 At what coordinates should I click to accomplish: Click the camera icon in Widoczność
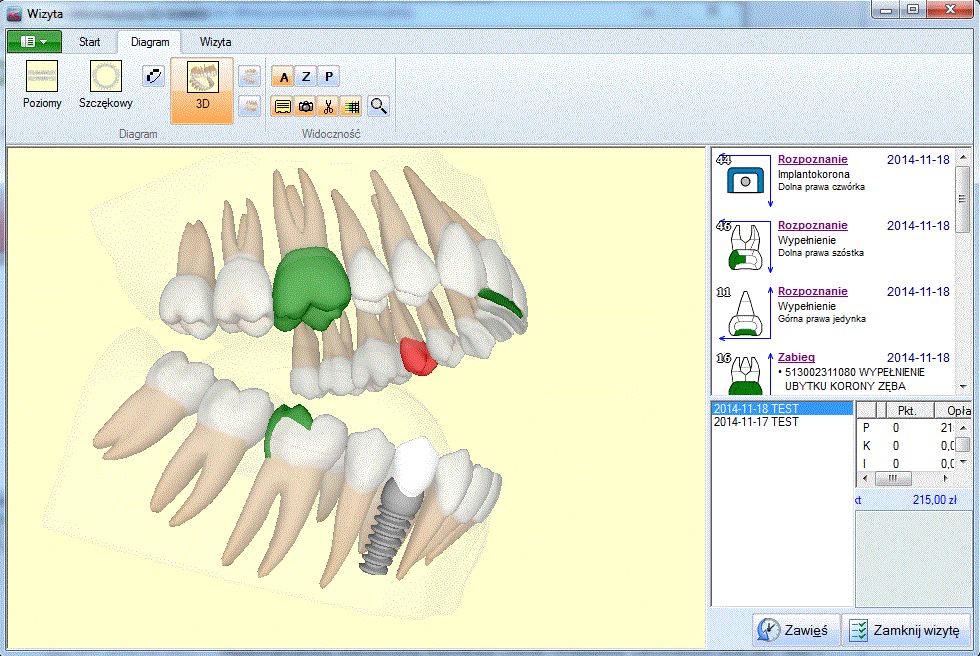pyautogui.click(x=306, y=105)
